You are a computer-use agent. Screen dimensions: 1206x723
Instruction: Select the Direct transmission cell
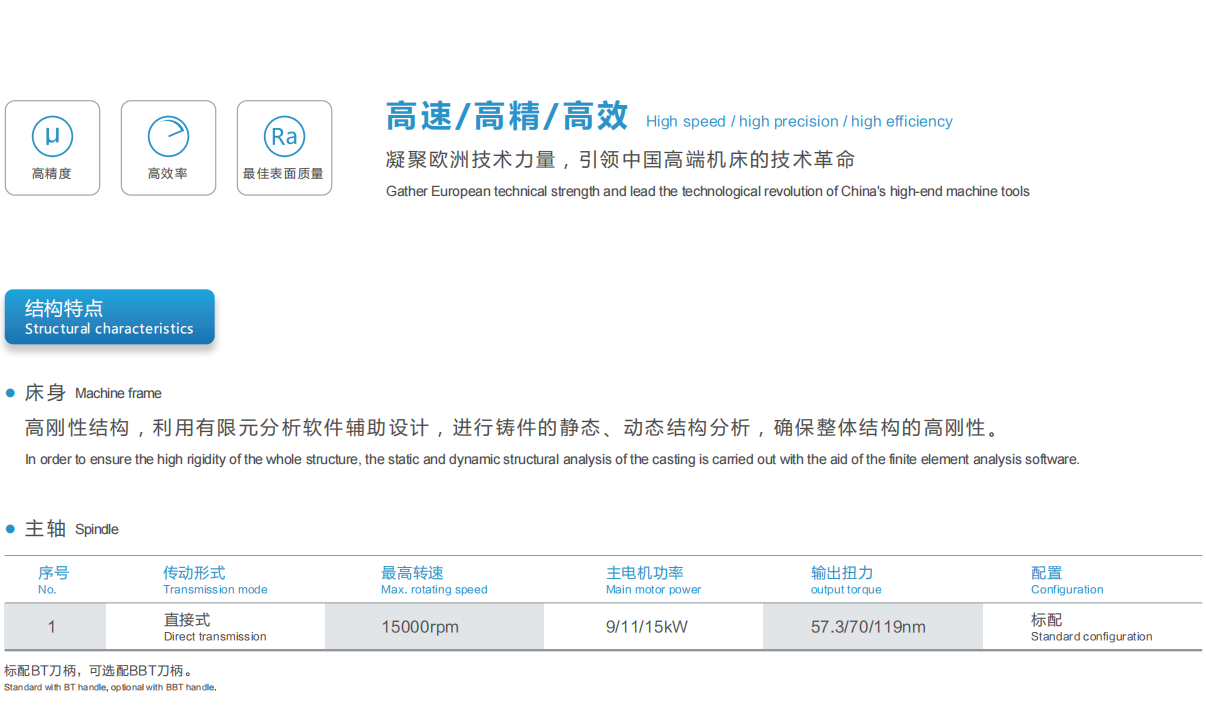point(214,627)
